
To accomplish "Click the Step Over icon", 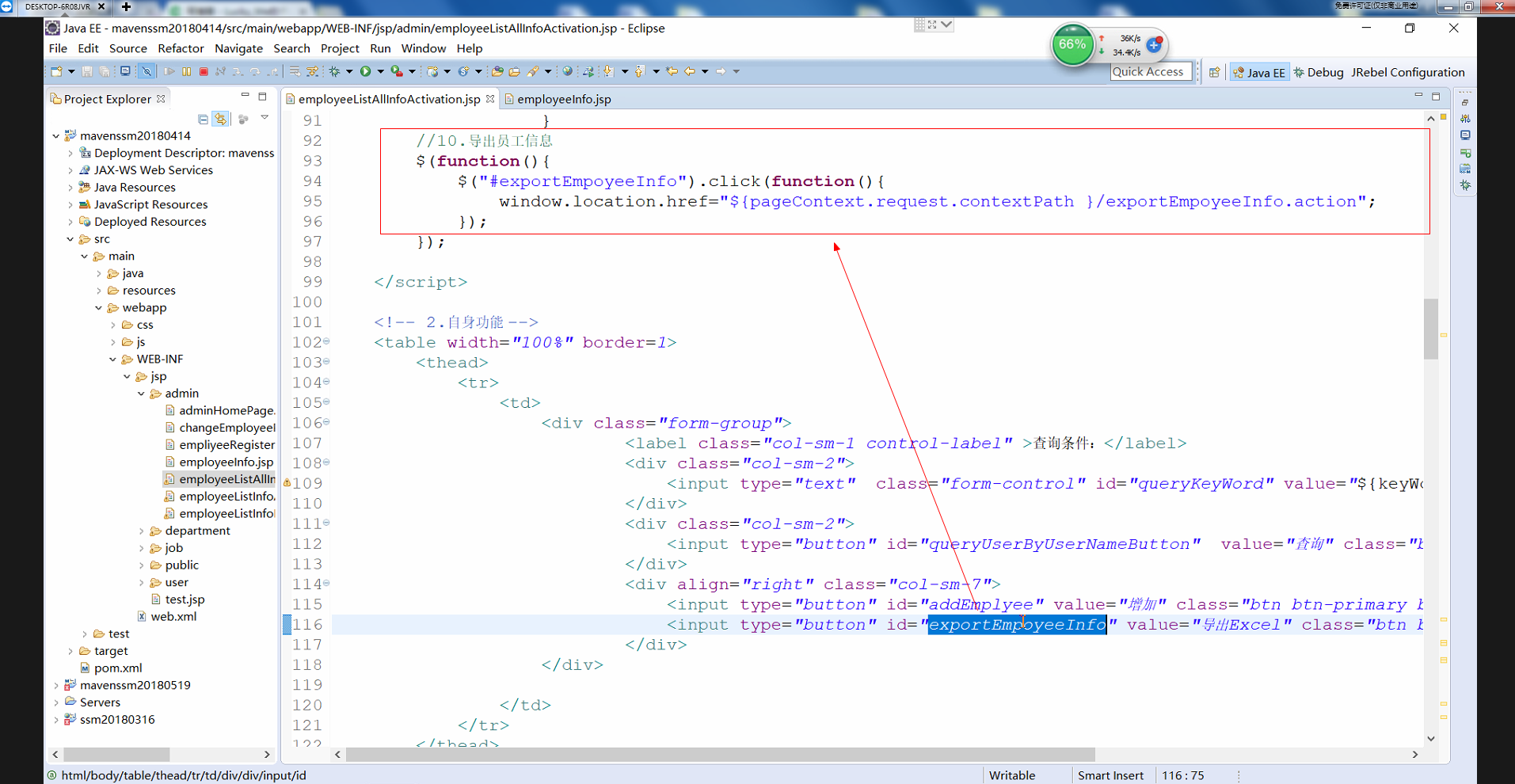I will (x=255, y=71).
